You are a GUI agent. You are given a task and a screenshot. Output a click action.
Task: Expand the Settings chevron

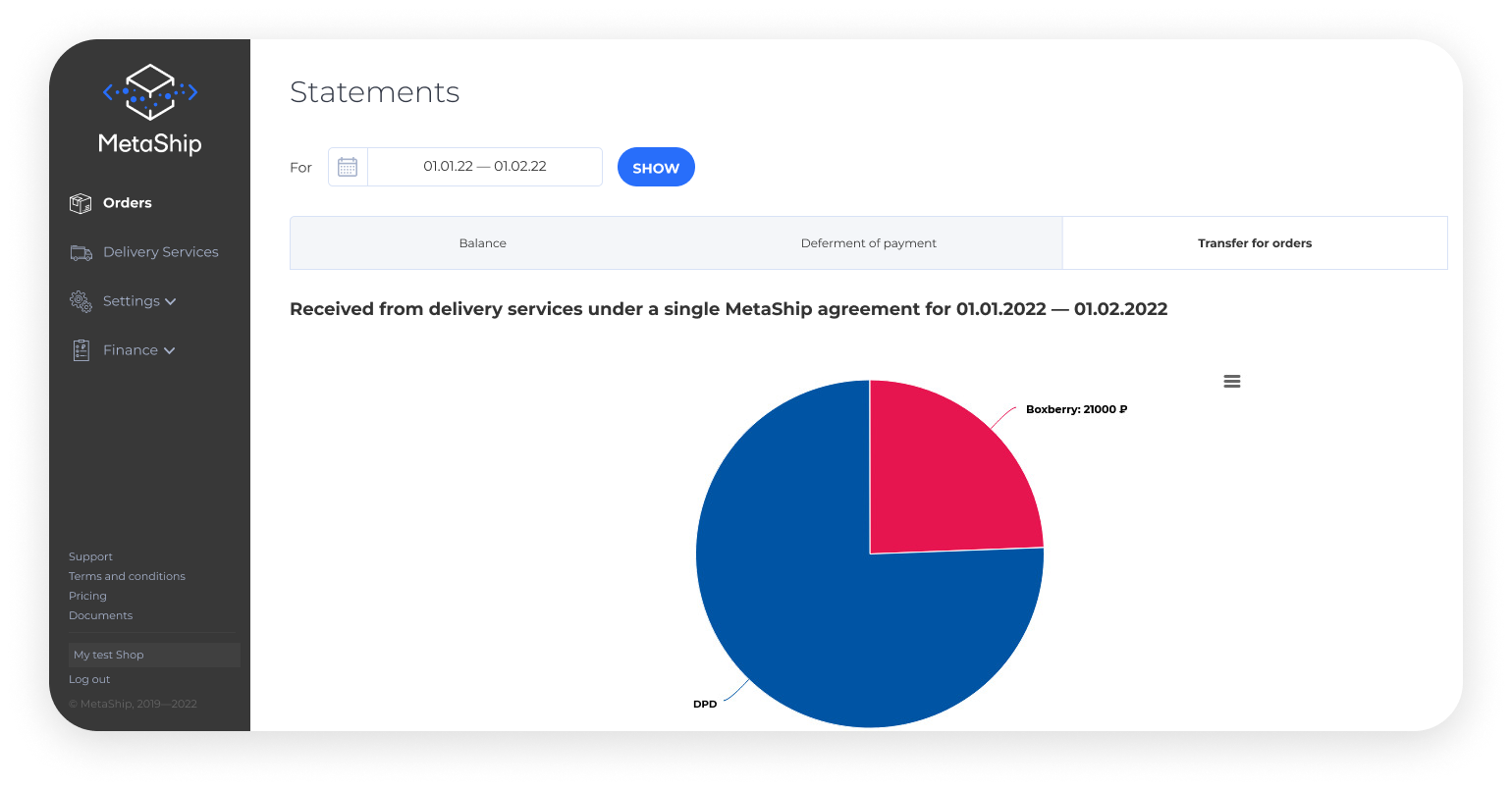(171, 301)
